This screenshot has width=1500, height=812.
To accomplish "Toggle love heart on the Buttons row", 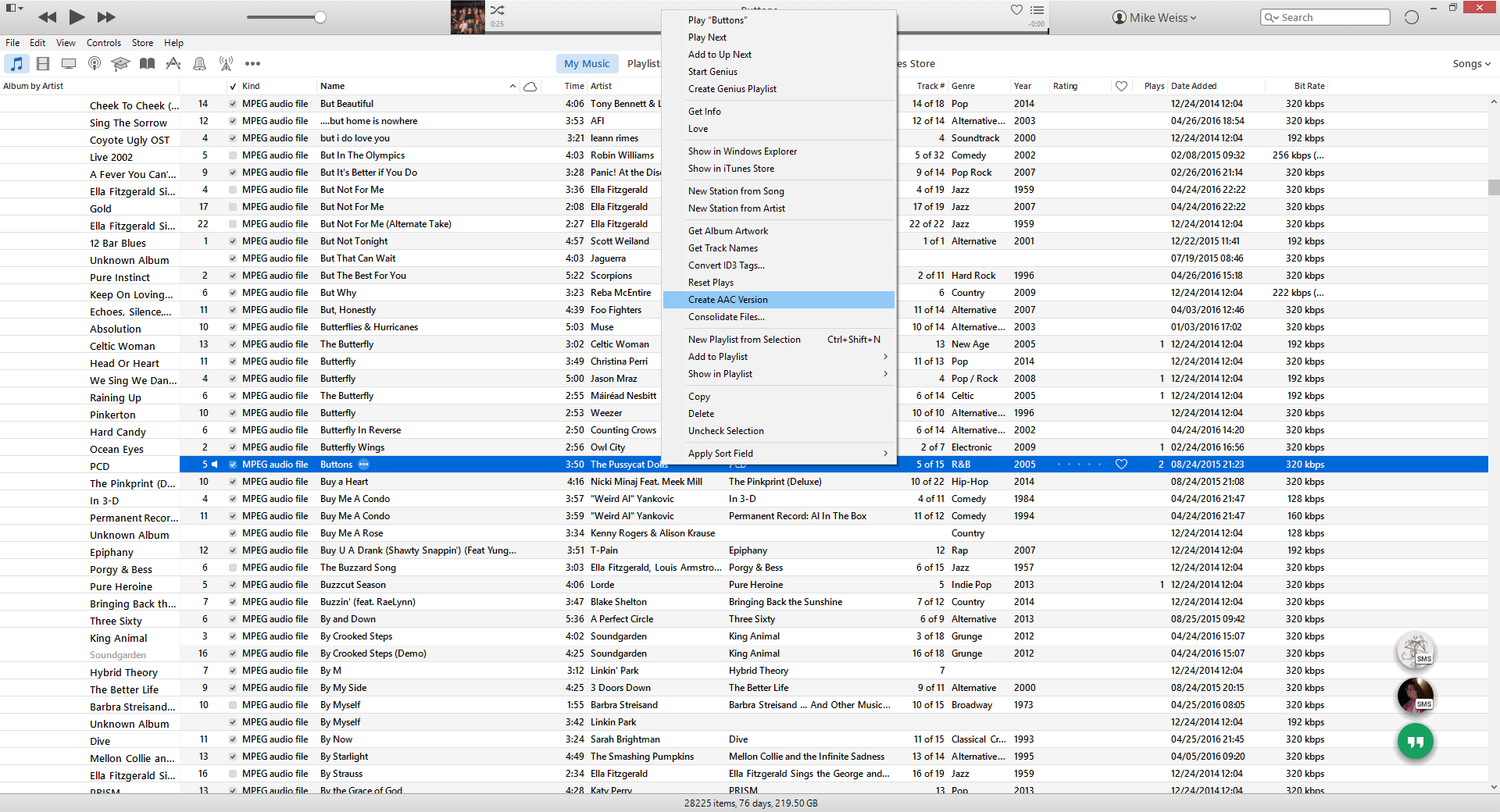I will tap(1121, 464).
